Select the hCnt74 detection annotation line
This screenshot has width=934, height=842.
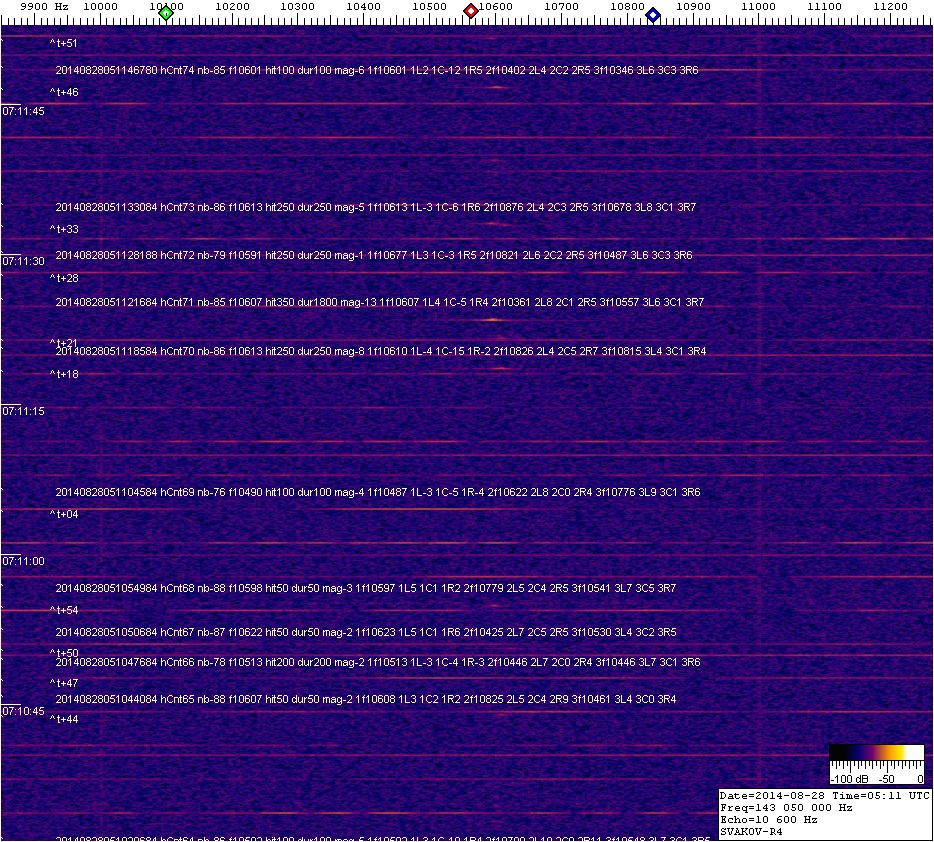pyautogui.click(x=376, y=71)
